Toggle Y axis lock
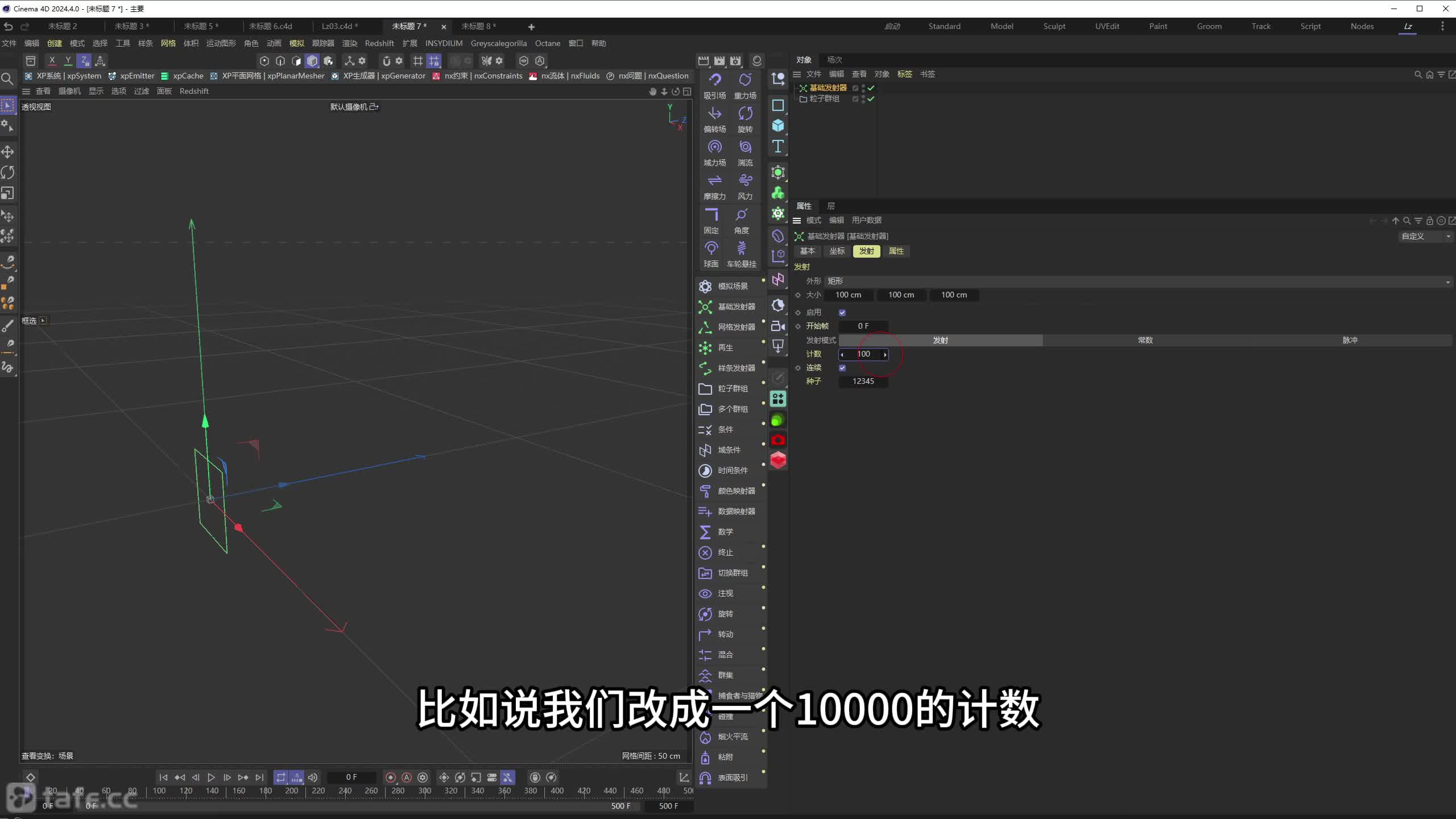The image size is (1456, 819). click(68, 60)
